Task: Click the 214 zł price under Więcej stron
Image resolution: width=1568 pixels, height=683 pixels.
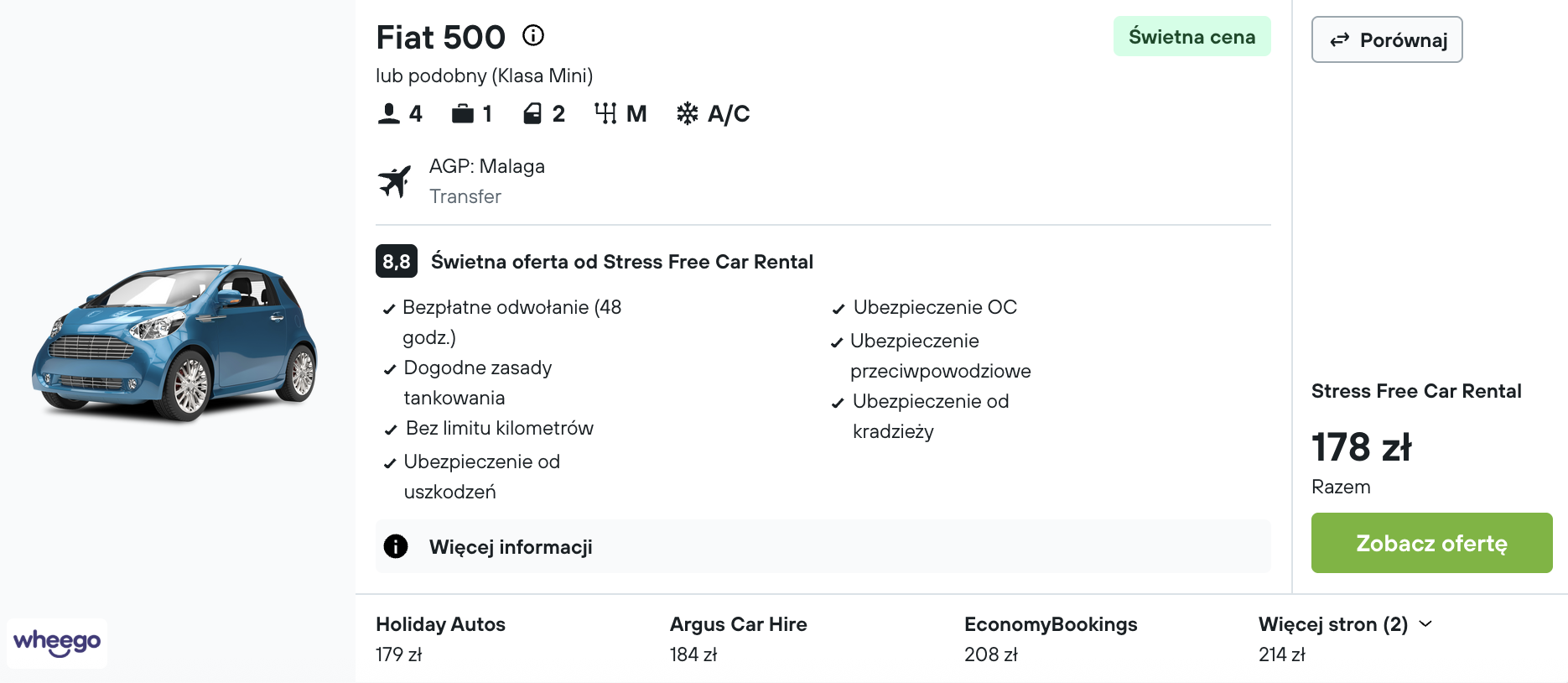Action: coord(1282,654)
